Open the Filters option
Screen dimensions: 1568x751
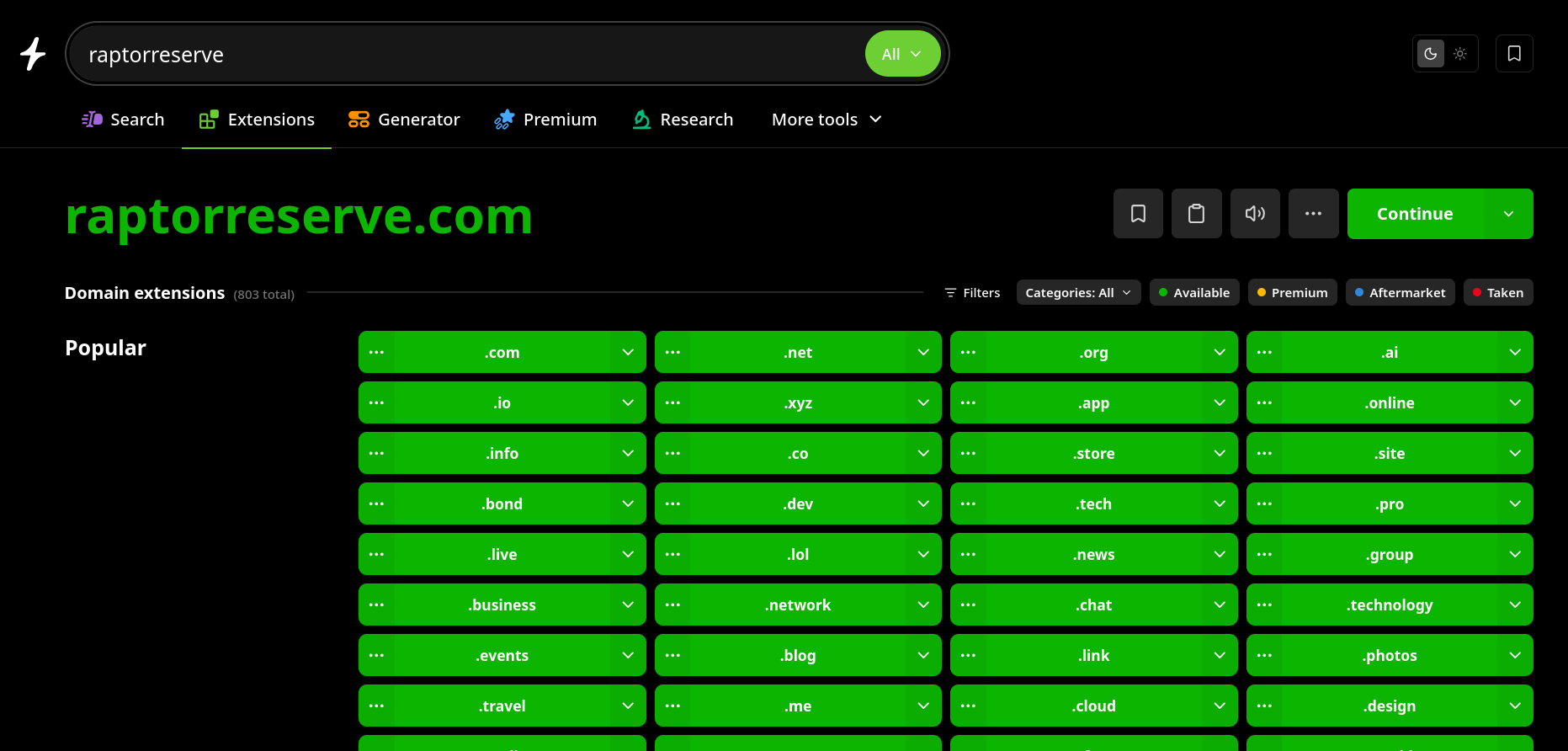972,292
